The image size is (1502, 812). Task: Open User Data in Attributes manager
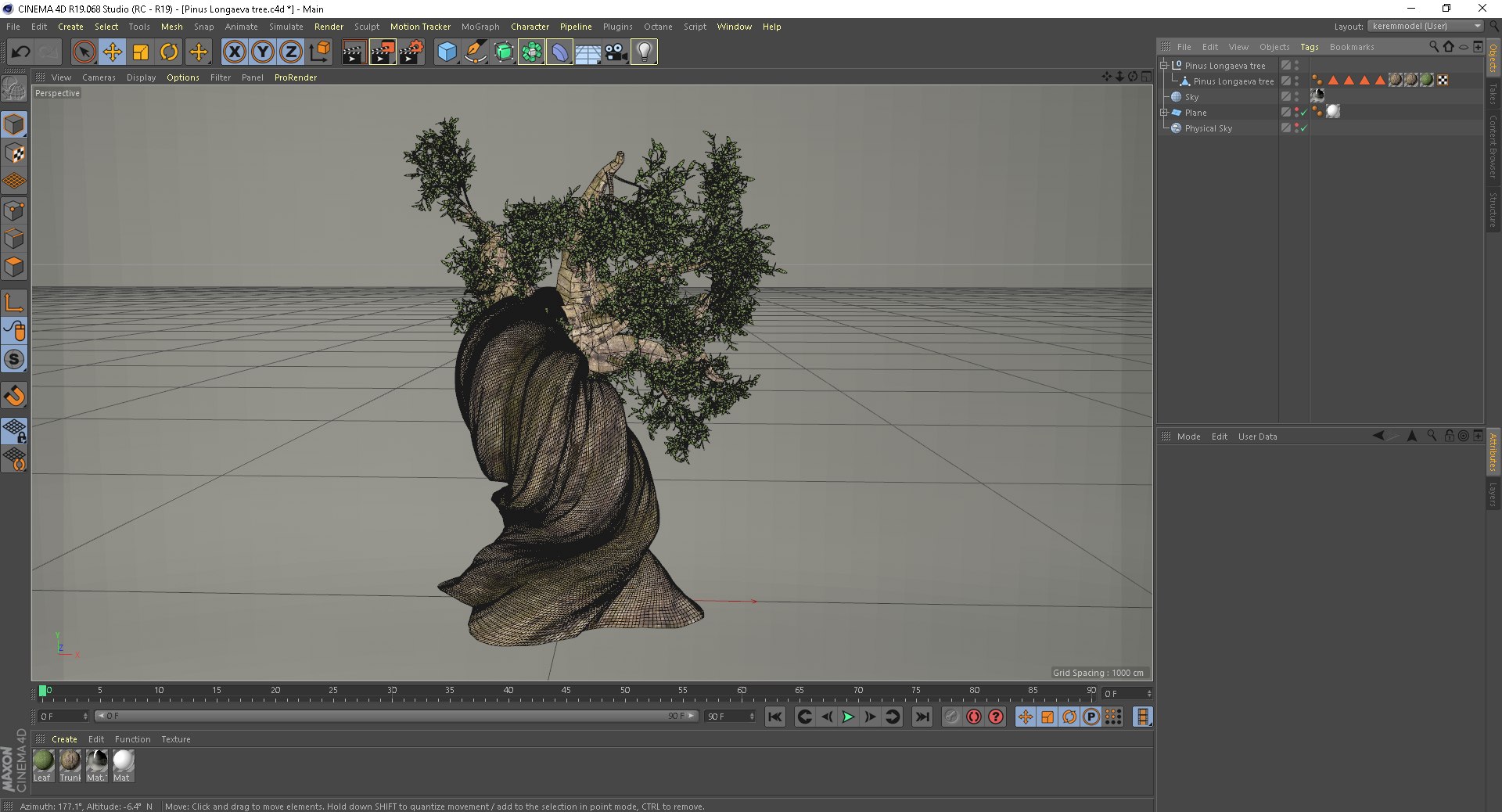pyautogui.click(x=1257, y=437)
